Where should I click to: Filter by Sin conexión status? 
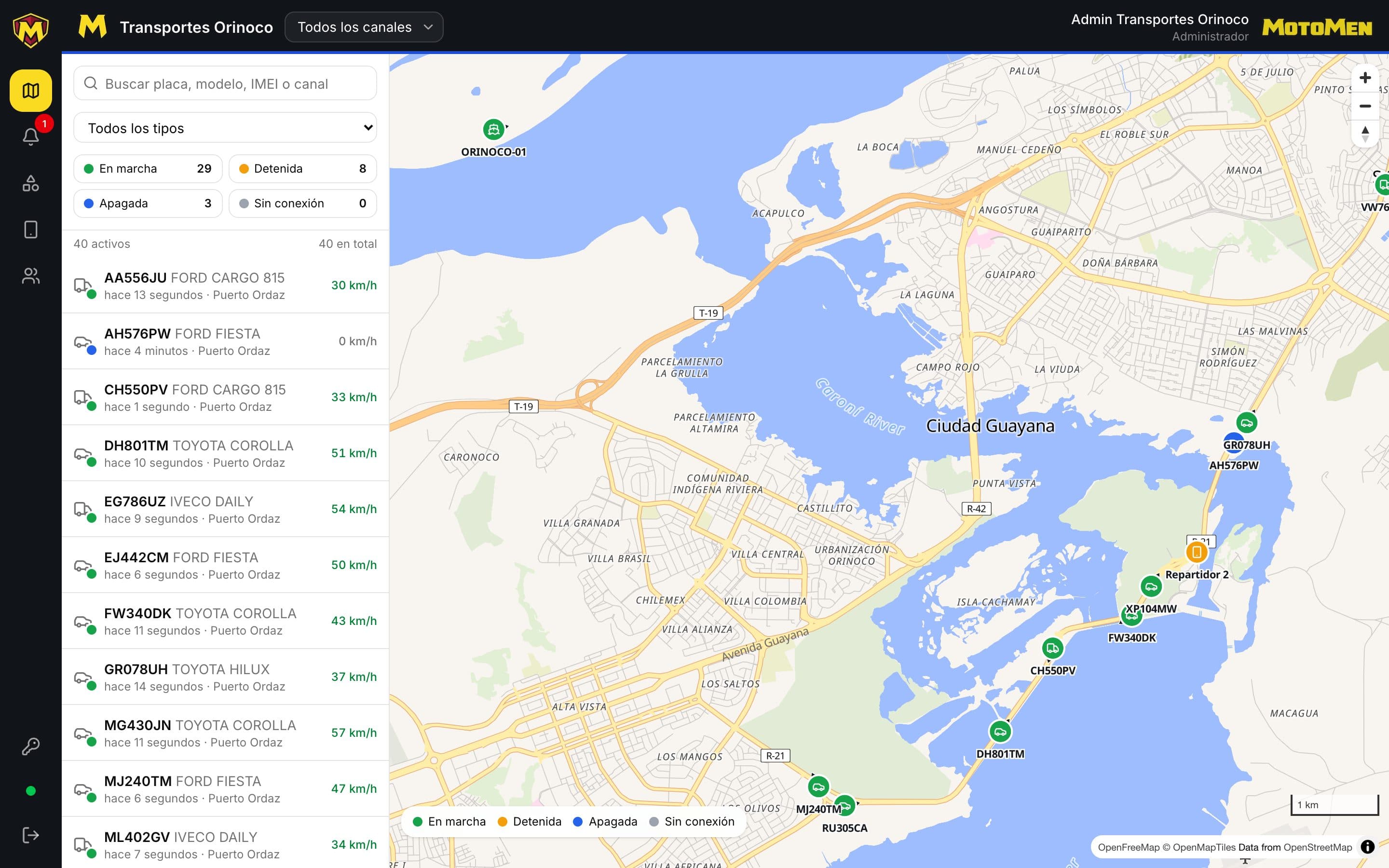pos(302,203)
